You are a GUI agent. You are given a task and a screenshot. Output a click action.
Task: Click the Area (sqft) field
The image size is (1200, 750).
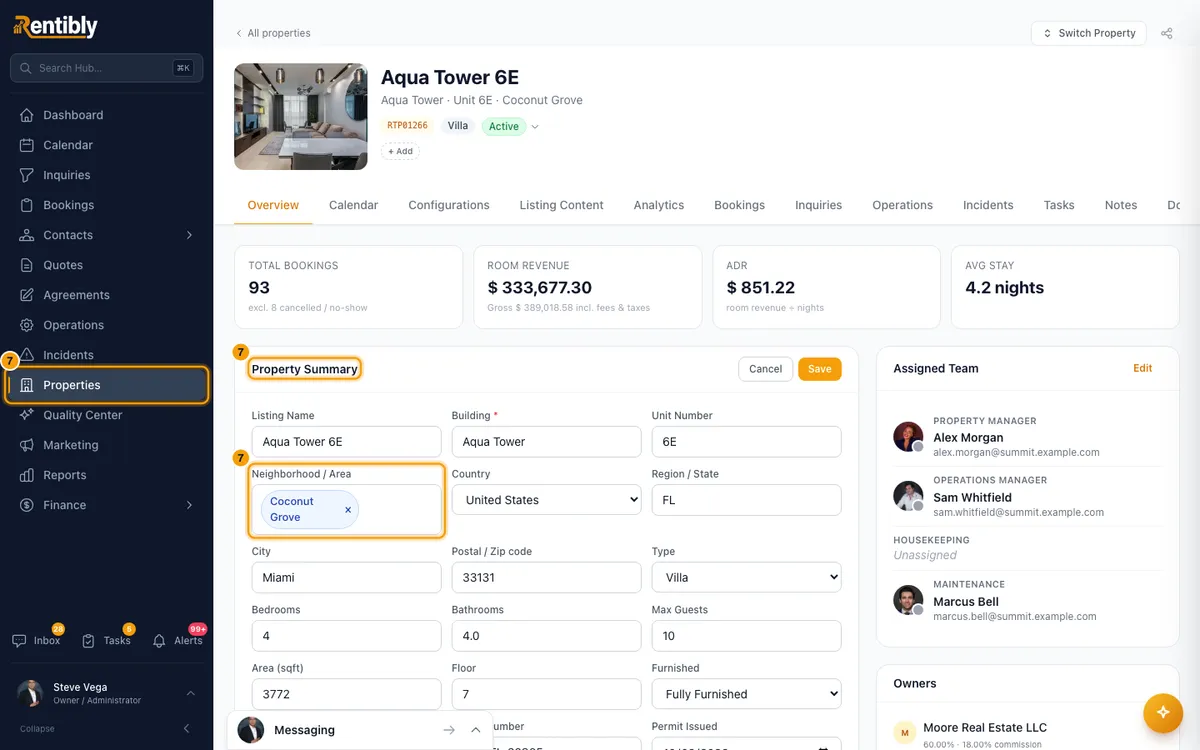pyautogui.click(x=346, y=694)
